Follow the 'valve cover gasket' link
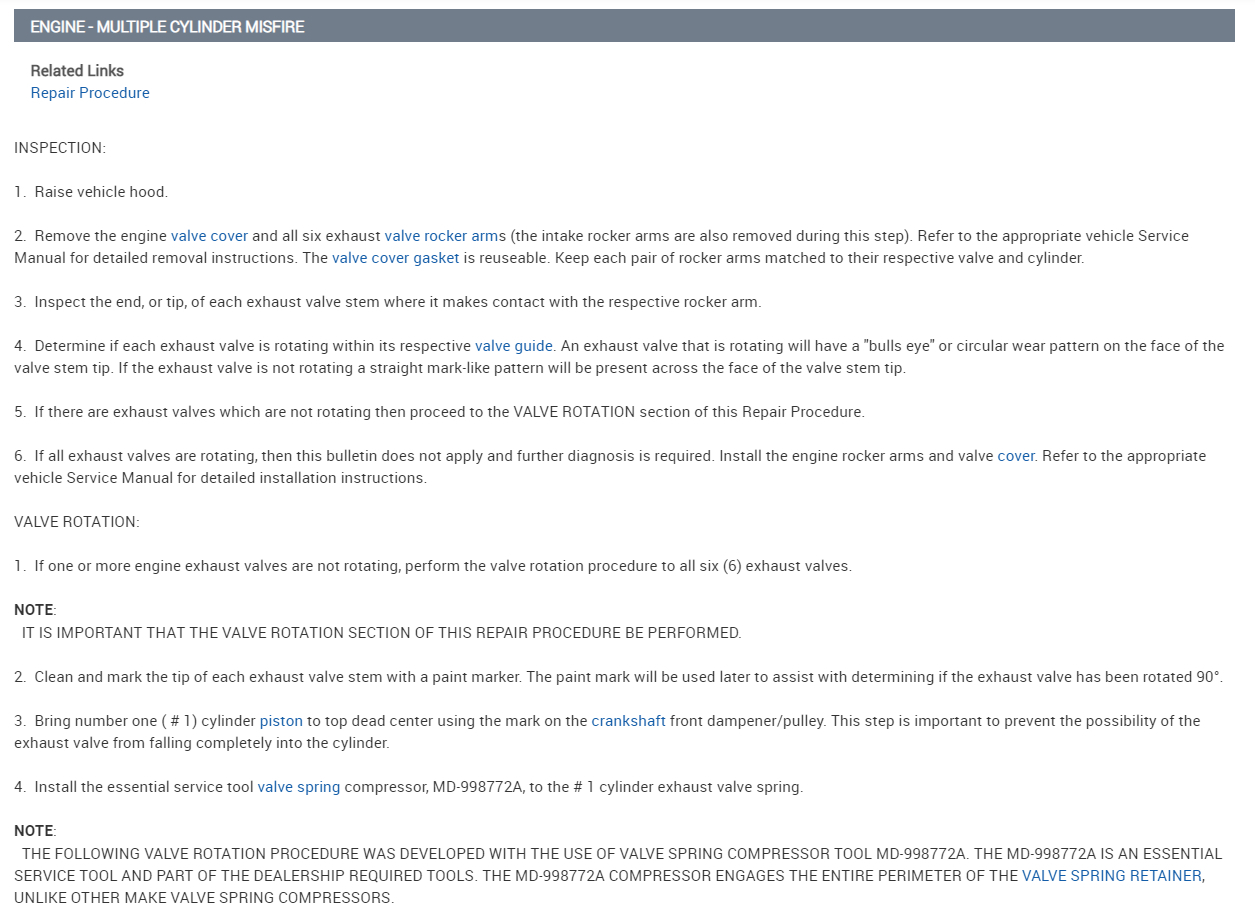Viewport: 1255px width, 920px height. (395, 258)
